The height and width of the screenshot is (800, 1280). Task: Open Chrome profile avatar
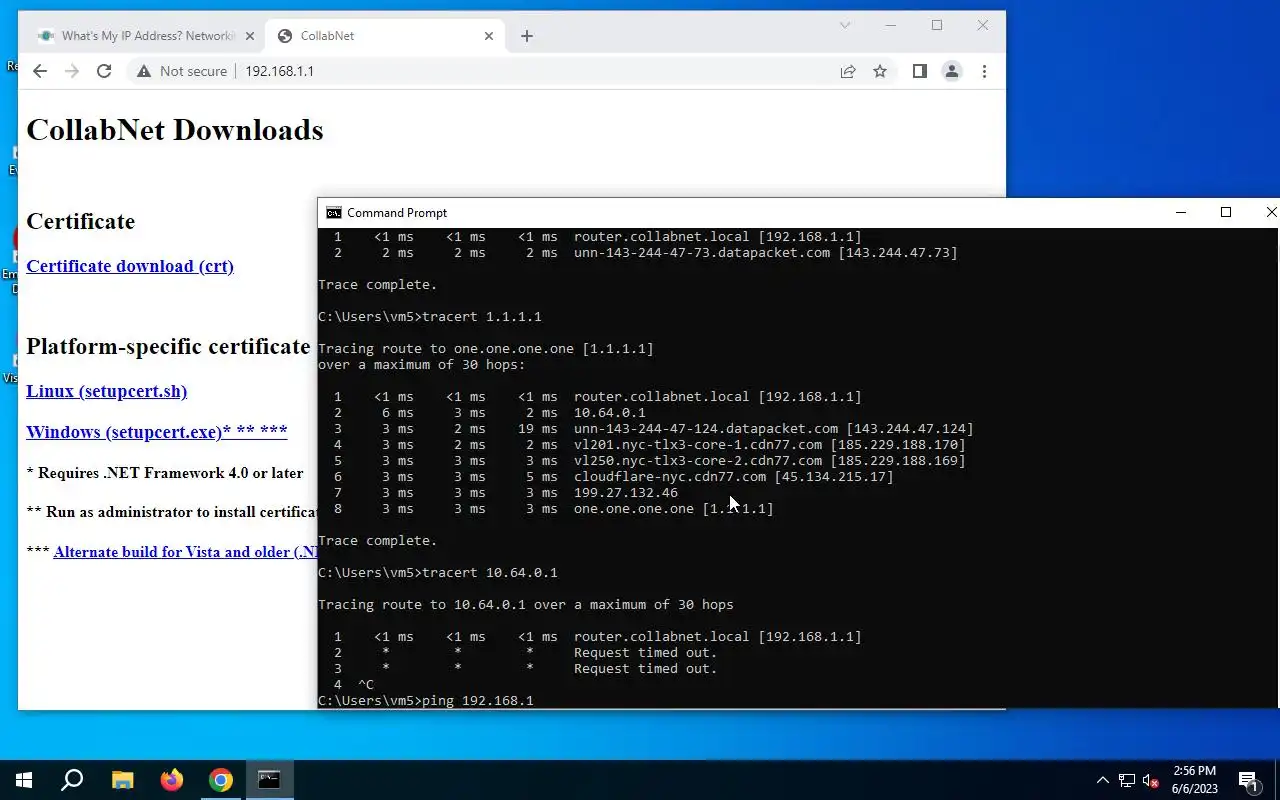[952, 71]
